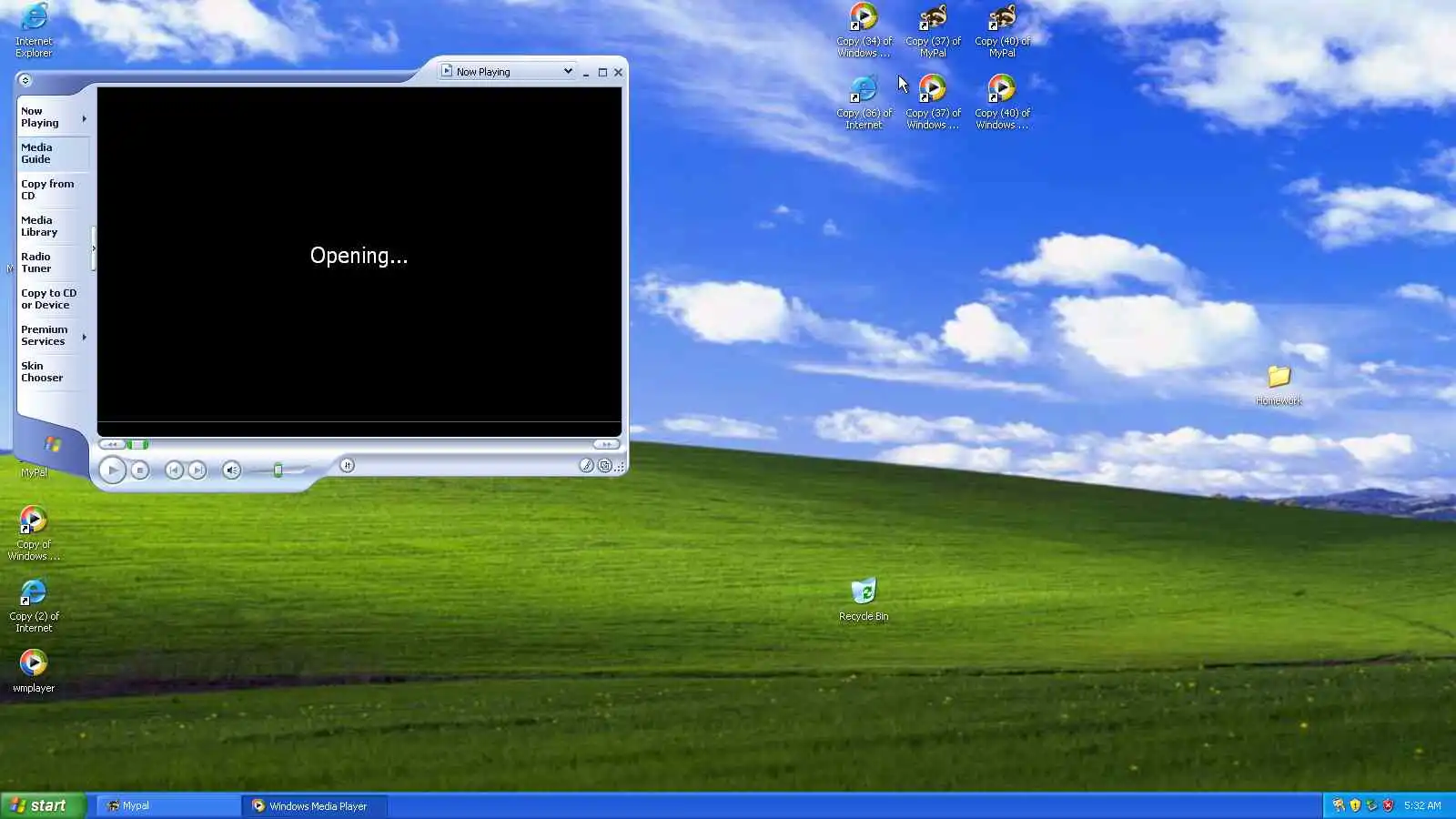Select the Copy (40) of MyPal shortcut
This screenshot has height=819, width=1456.
tap(1002, 30)
